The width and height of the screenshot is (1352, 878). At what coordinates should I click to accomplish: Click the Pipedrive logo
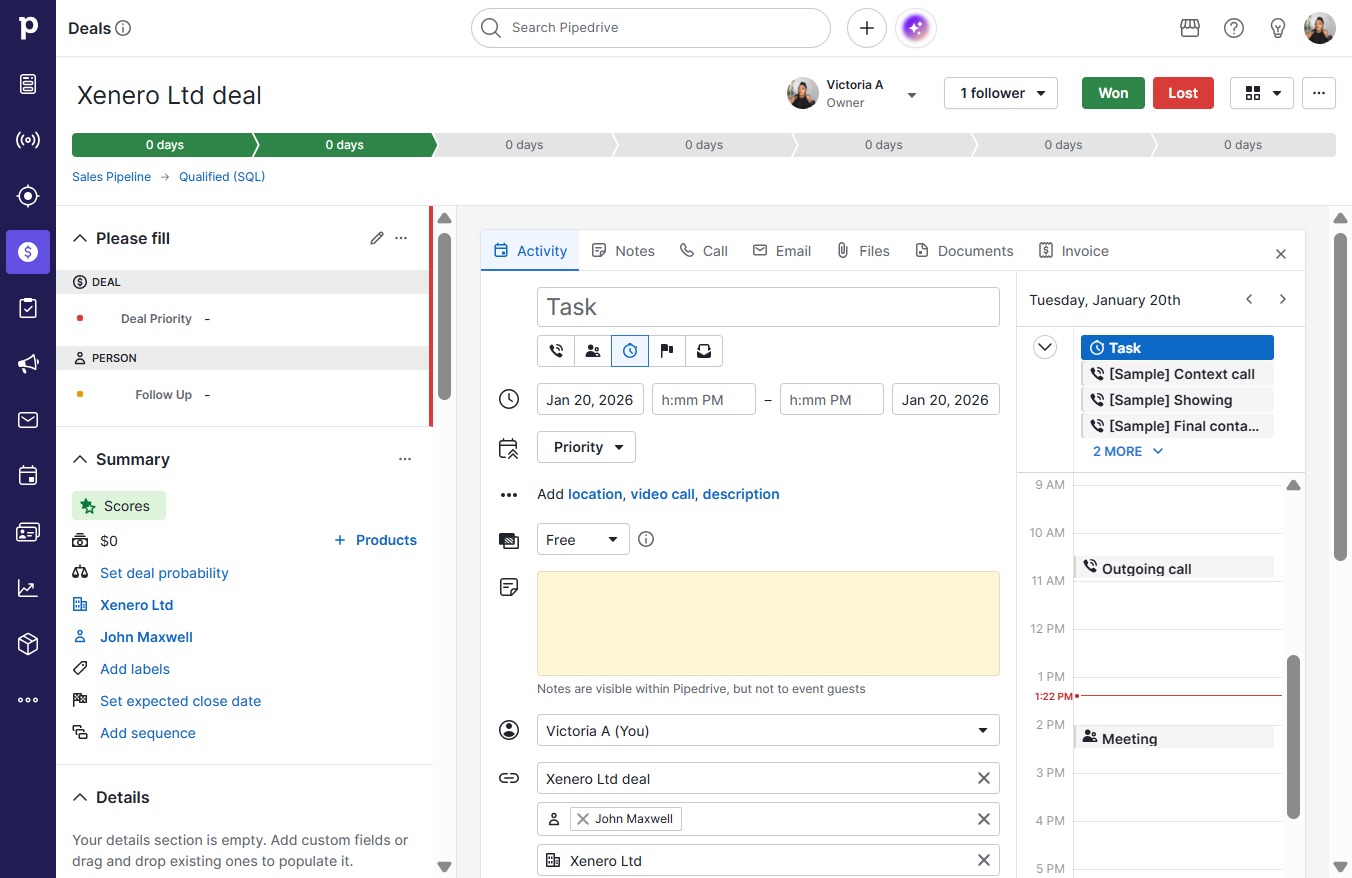(x=28, y=28)
